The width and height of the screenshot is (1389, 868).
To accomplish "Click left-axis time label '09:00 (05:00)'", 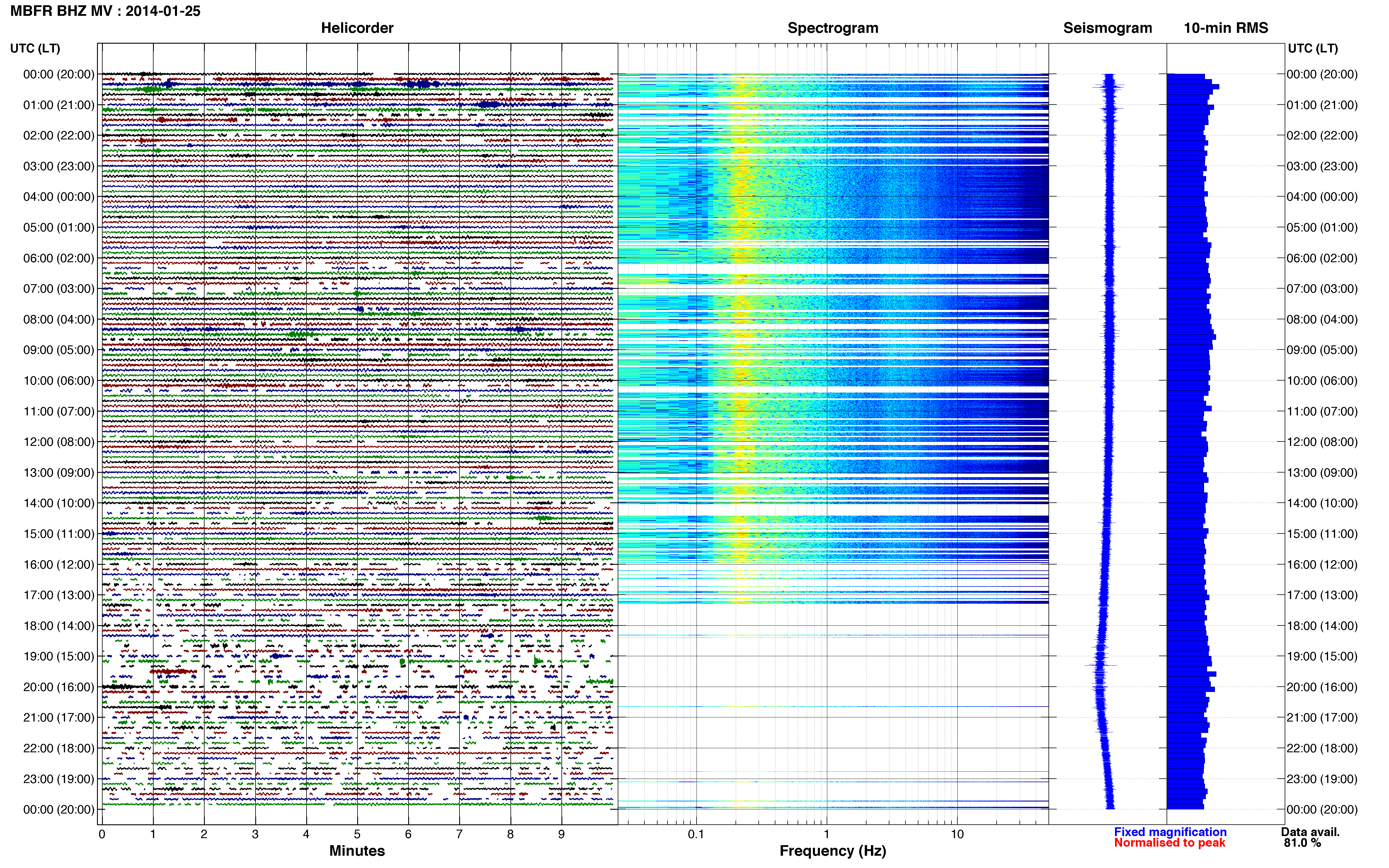I will tap(59, 350).
